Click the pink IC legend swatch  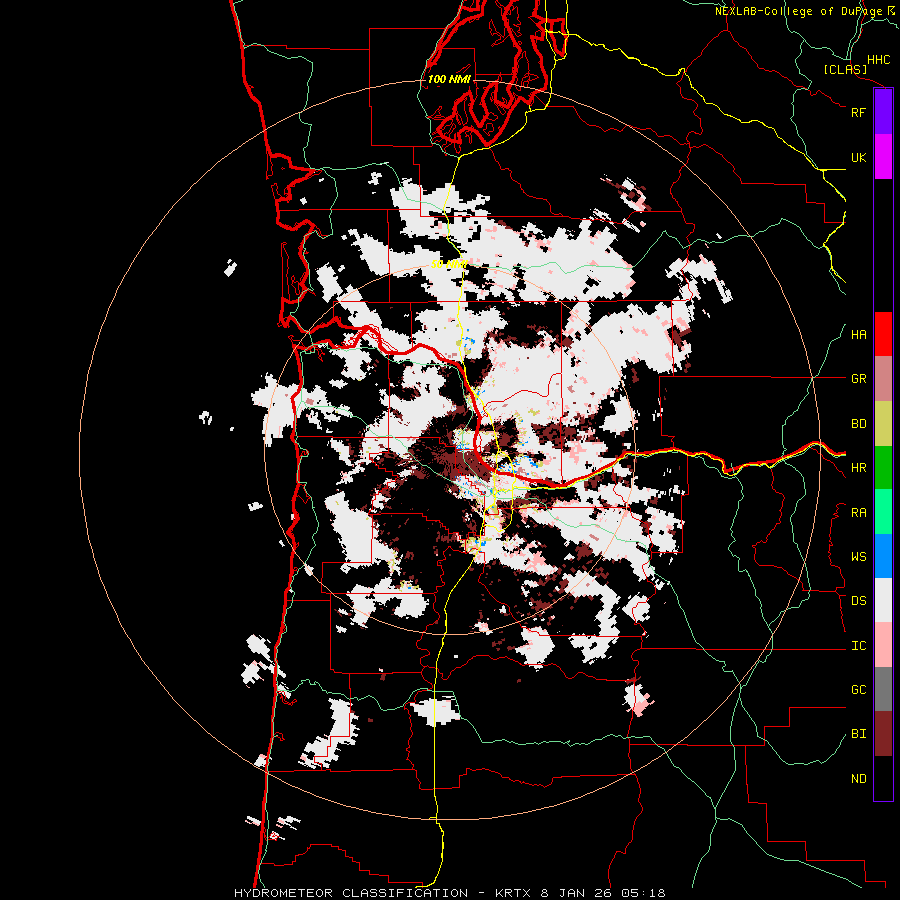click(883, 645)
